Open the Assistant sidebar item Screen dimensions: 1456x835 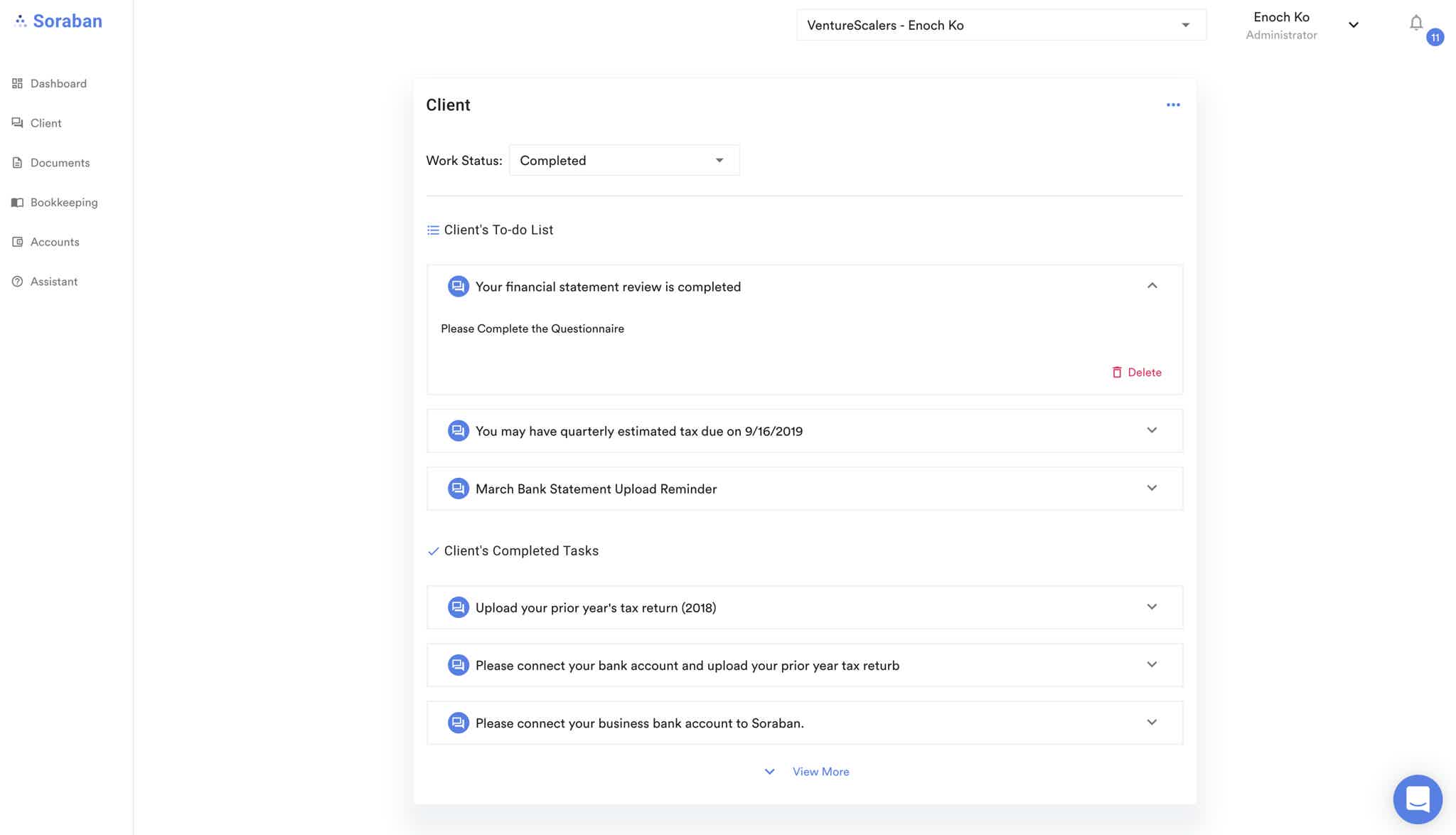click(x=44, y=282)
